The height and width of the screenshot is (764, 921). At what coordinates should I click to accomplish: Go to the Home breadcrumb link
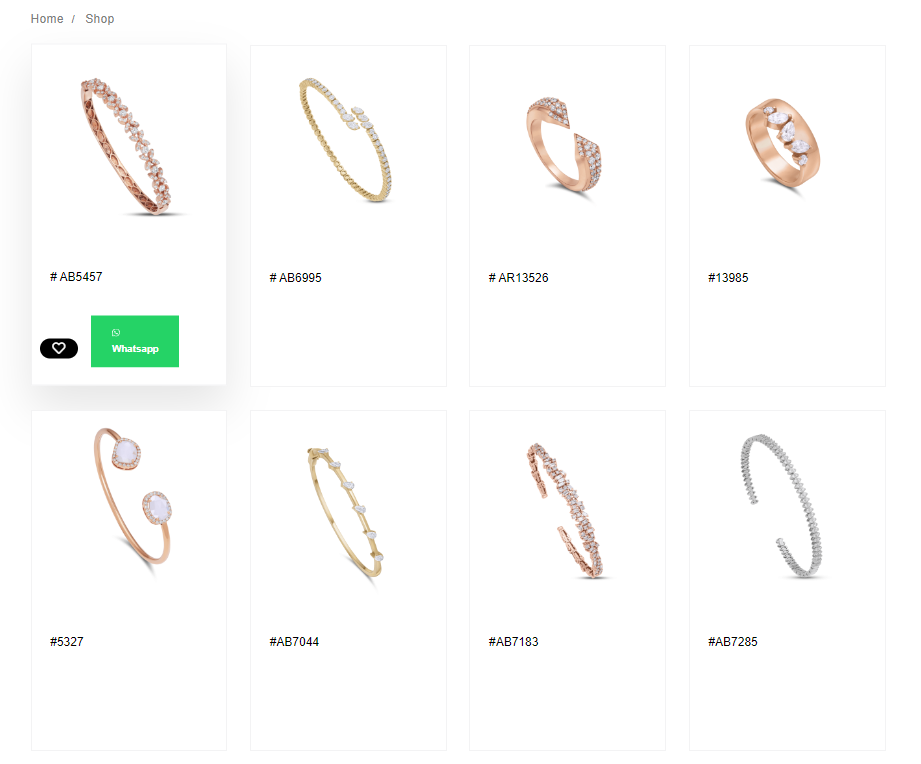pos(47,19)
